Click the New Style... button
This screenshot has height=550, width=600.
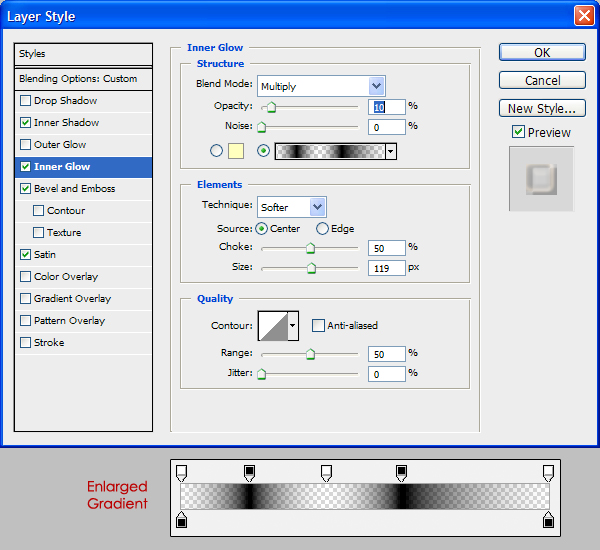click(x=542, y=108)
